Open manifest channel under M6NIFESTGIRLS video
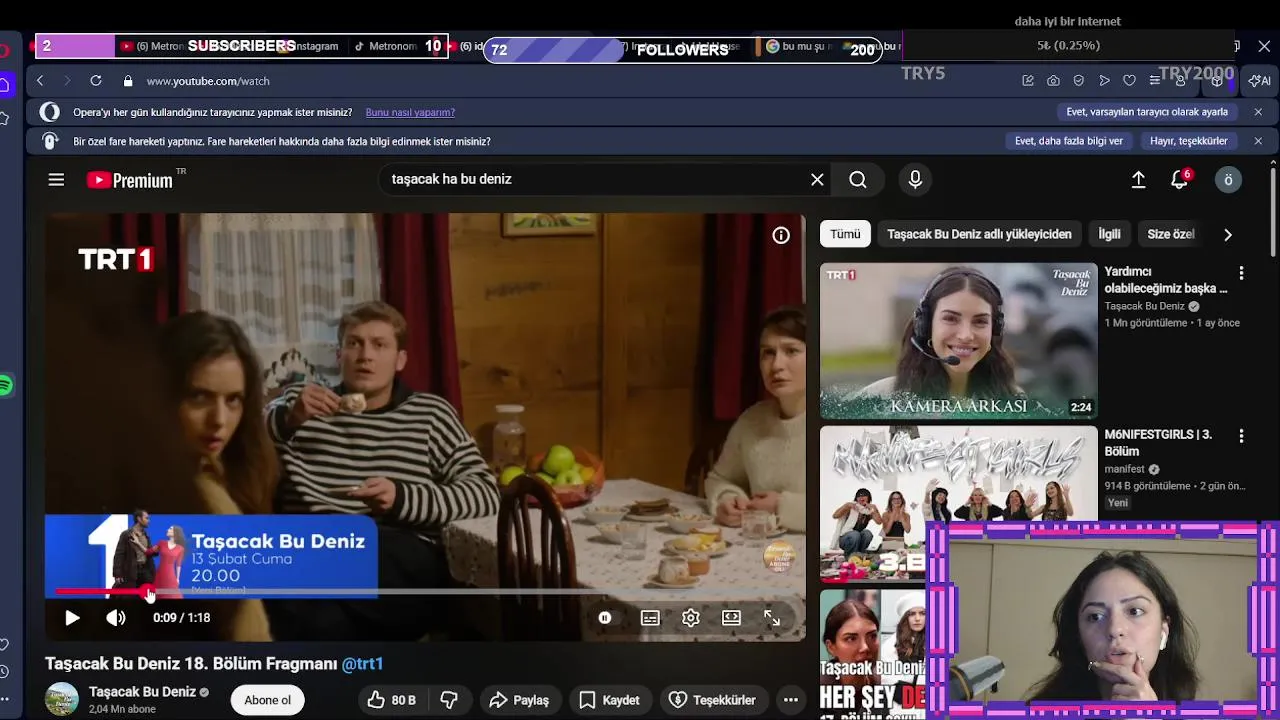The width and height of the screenshot is (1280, 720). coord(1125,469)
